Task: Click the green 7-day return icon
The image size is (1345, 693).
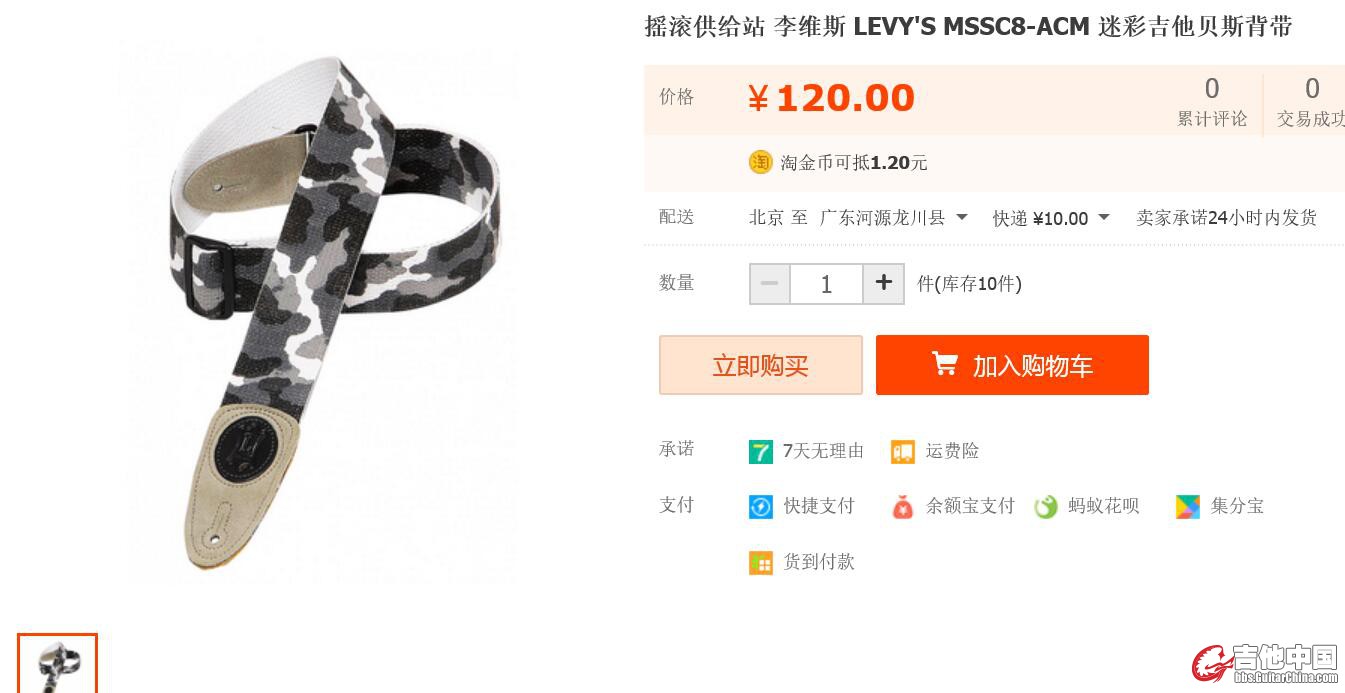Action: 760,452
